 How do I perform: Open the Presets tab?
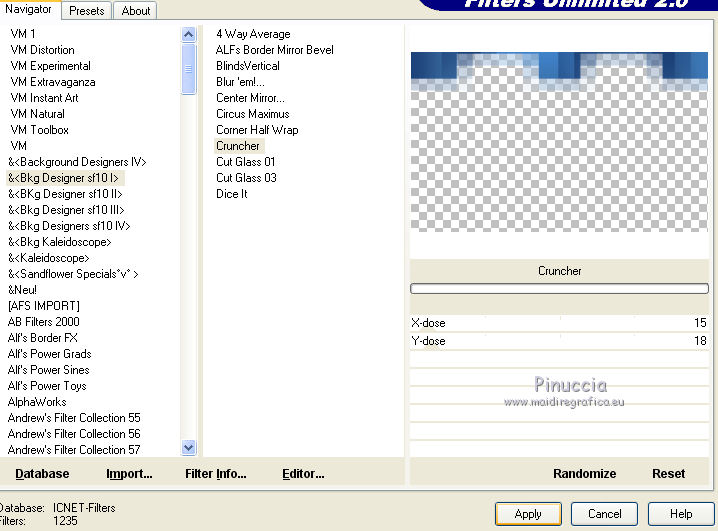(87, 11)
